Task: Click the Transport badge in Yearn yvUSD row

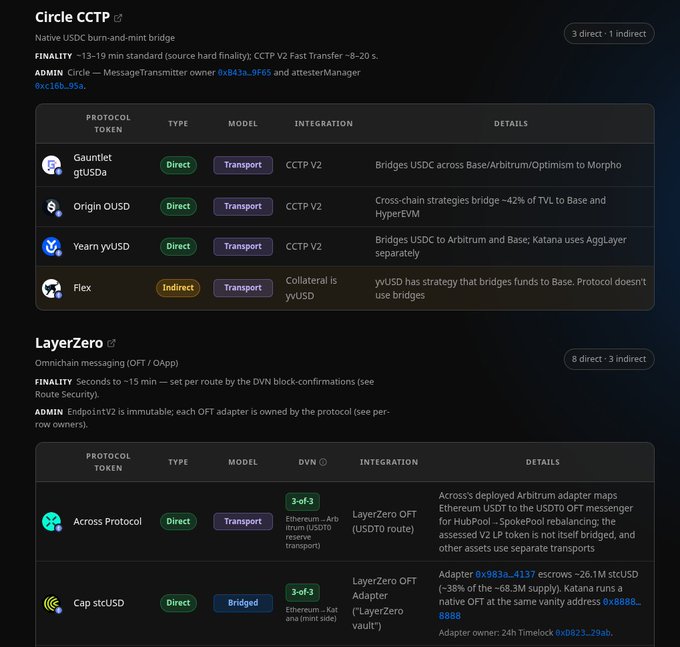Action: 243,246
